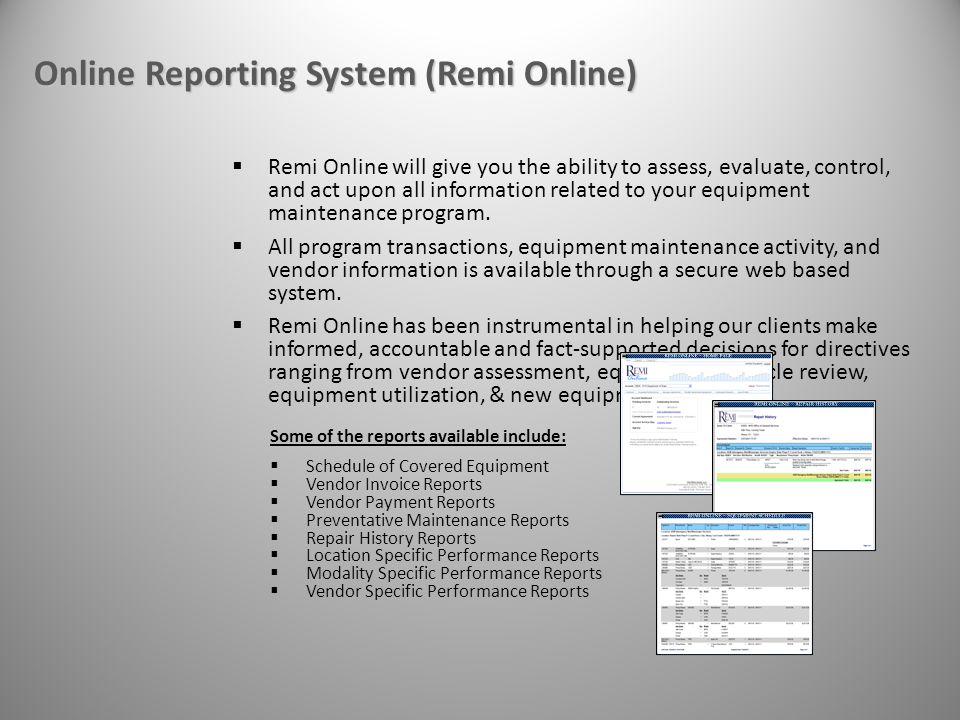Click the paragraph beginning 'All program transactions'
The image size is (960, 720).
[574, 269]
